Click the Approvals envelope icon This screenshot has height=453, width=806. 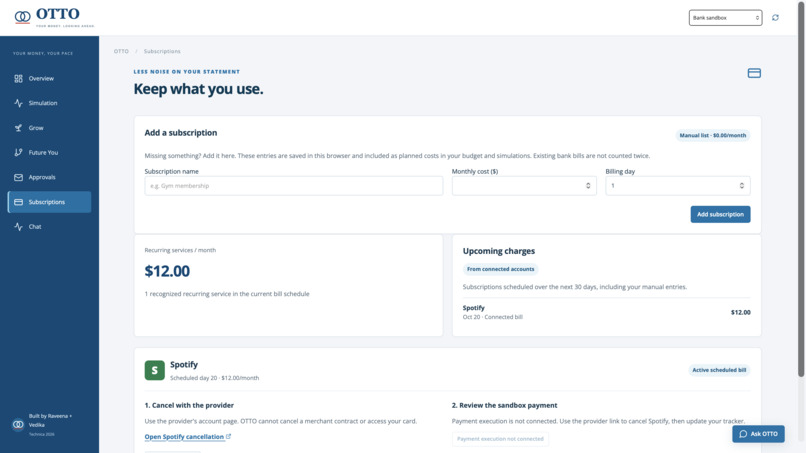click(19, 177)
